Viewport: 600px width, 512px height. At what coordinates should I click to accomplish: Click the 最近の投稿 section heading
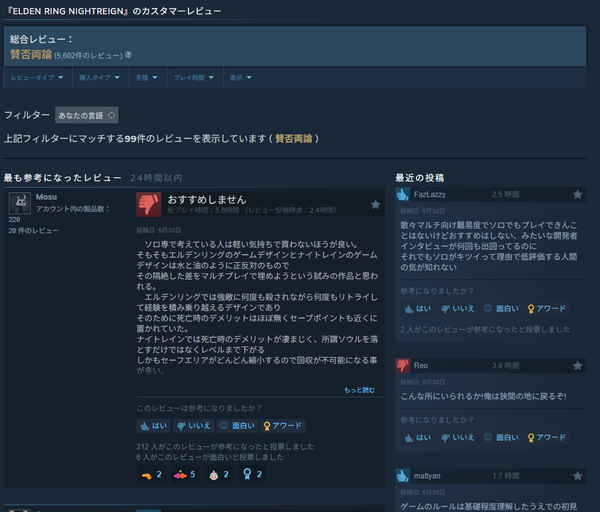(420, 178)
